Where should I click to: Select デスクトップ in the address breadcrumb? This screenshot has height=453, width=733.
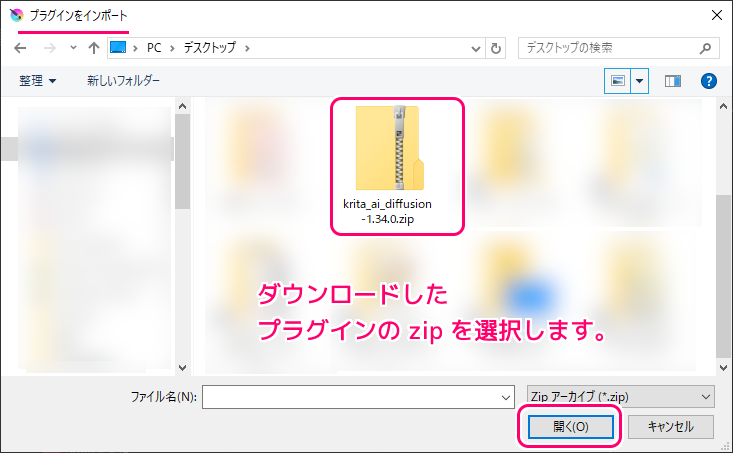pyautogui.click(x=209, y=48)
